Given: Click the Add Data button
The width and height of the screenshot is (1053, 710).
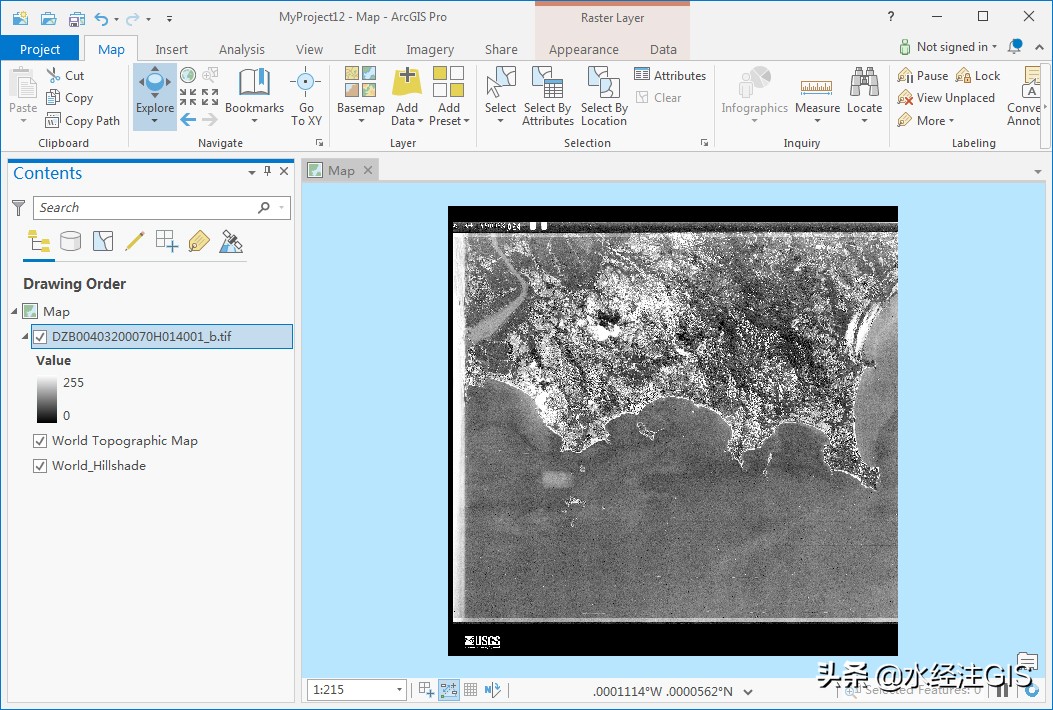Looking at the screenshot, I should (x=406, y=95).
